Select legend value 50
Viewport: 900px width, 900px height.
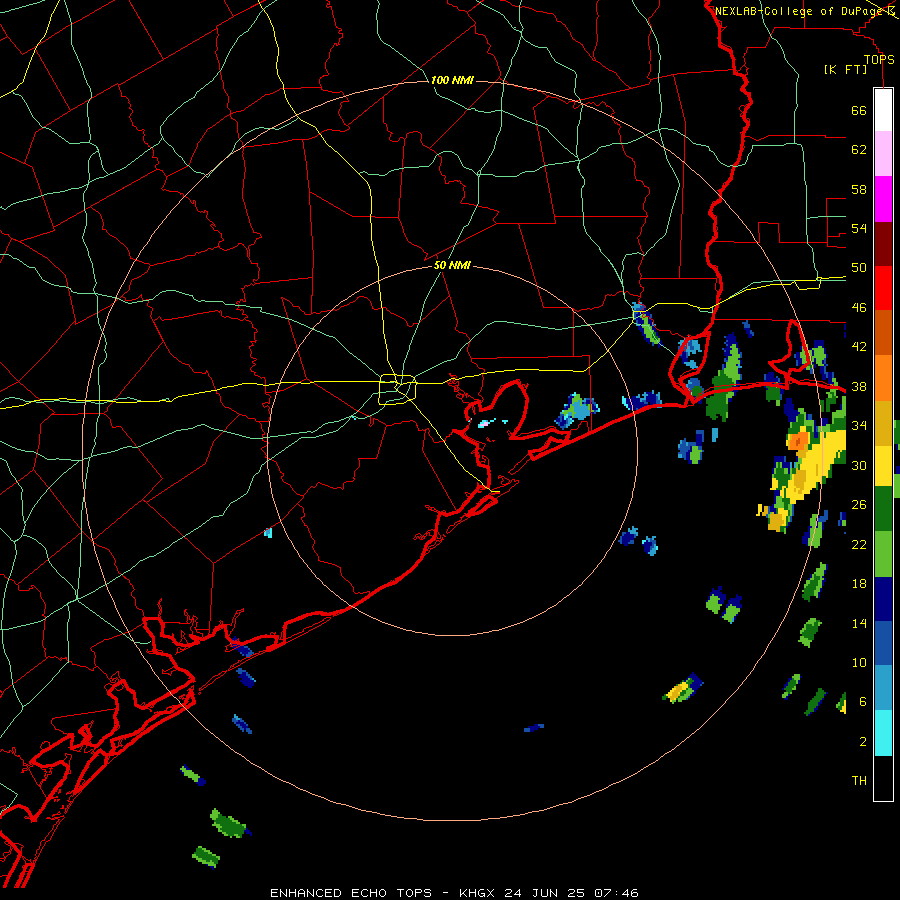[x=859, y=268]
